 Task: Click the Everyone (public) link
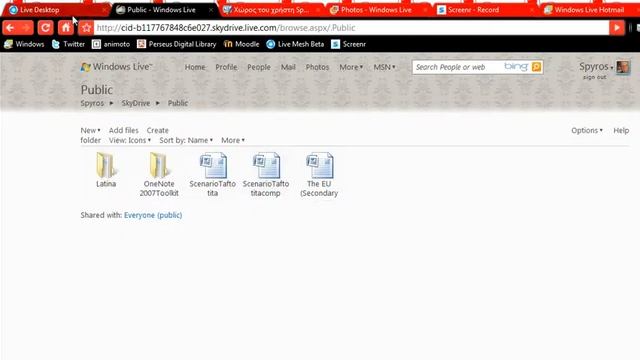pos(153,215)
